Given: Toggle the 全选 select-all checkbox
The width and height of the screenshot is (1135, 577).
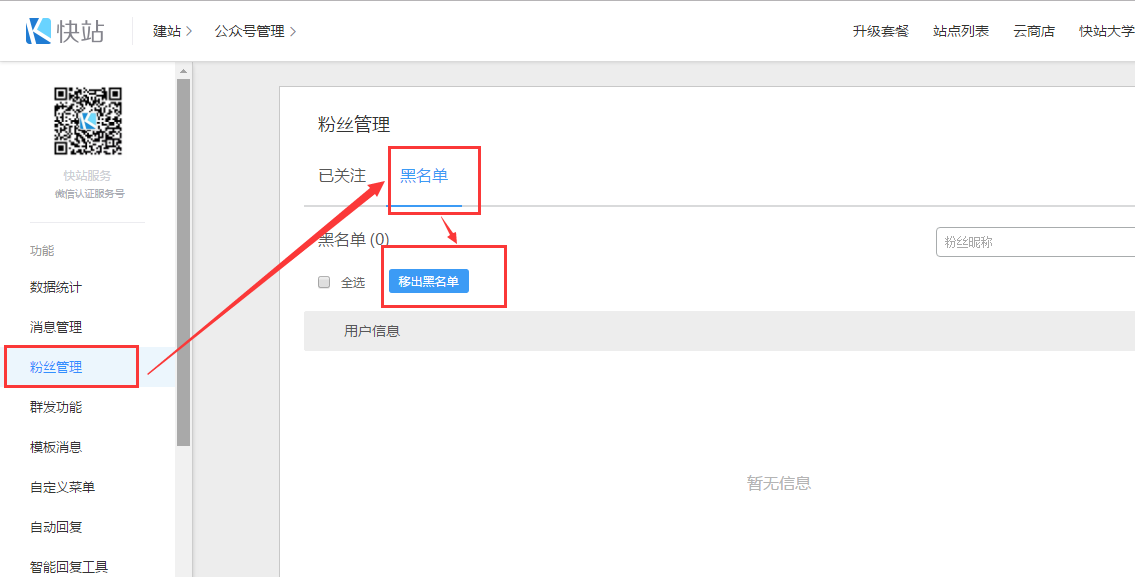Looking at the screenshot, I should pyautogui.click(x=324, y=282).
